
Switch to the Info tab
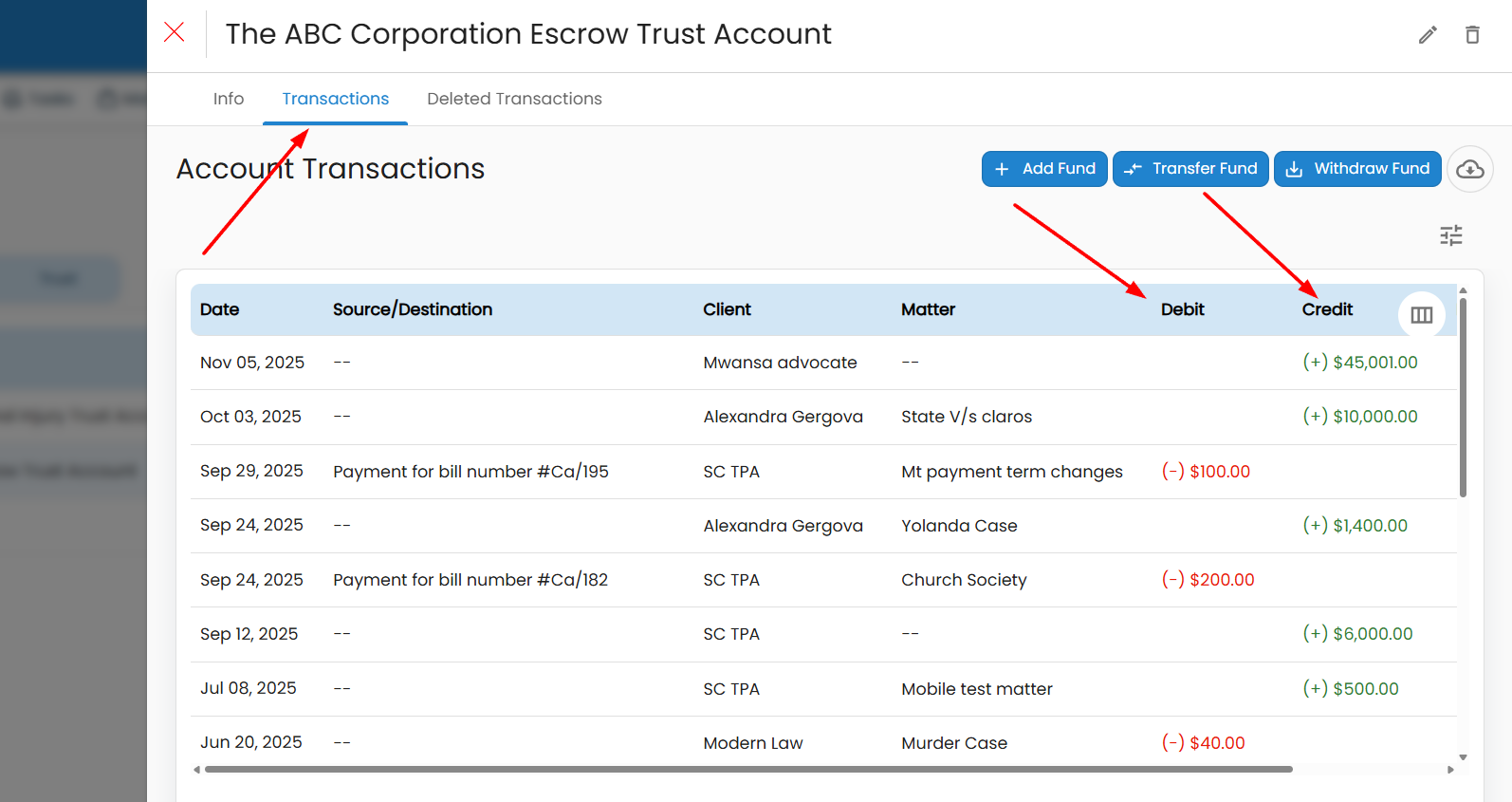click(x=229, y=99)
